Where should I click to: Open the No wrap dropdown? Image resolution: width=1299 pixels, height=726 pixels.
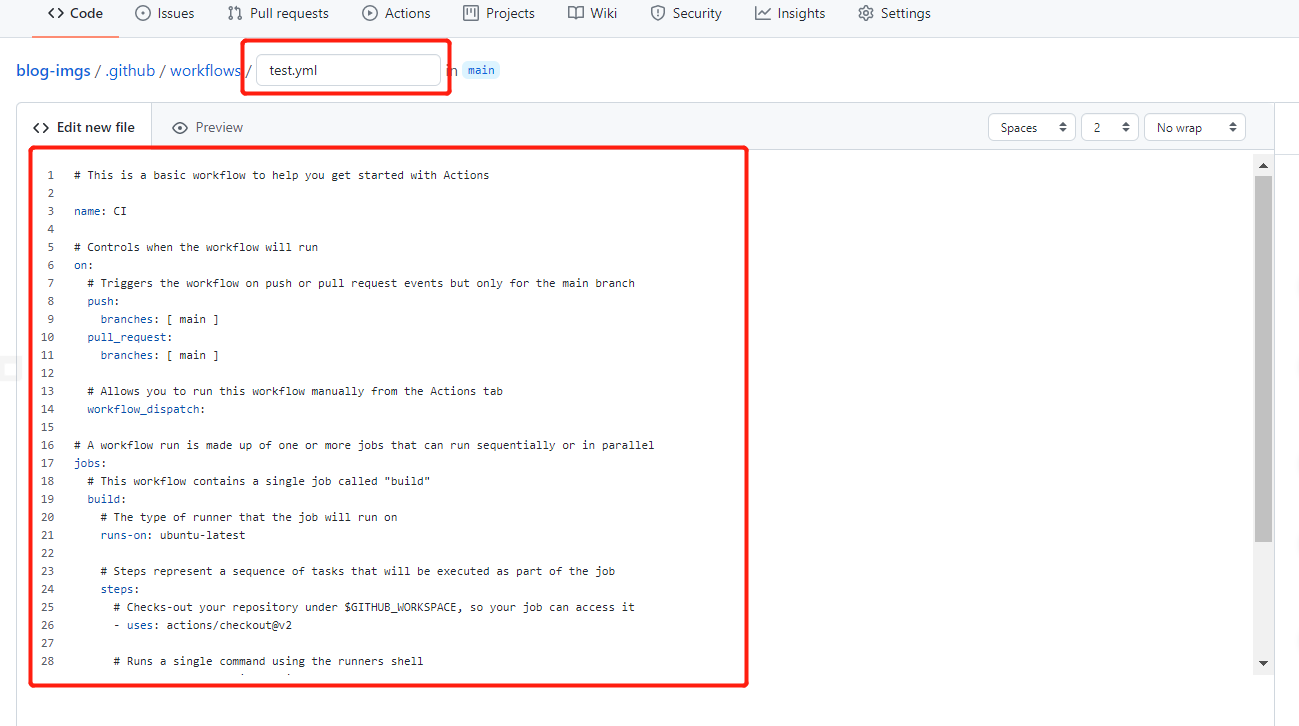(1194, 128)
